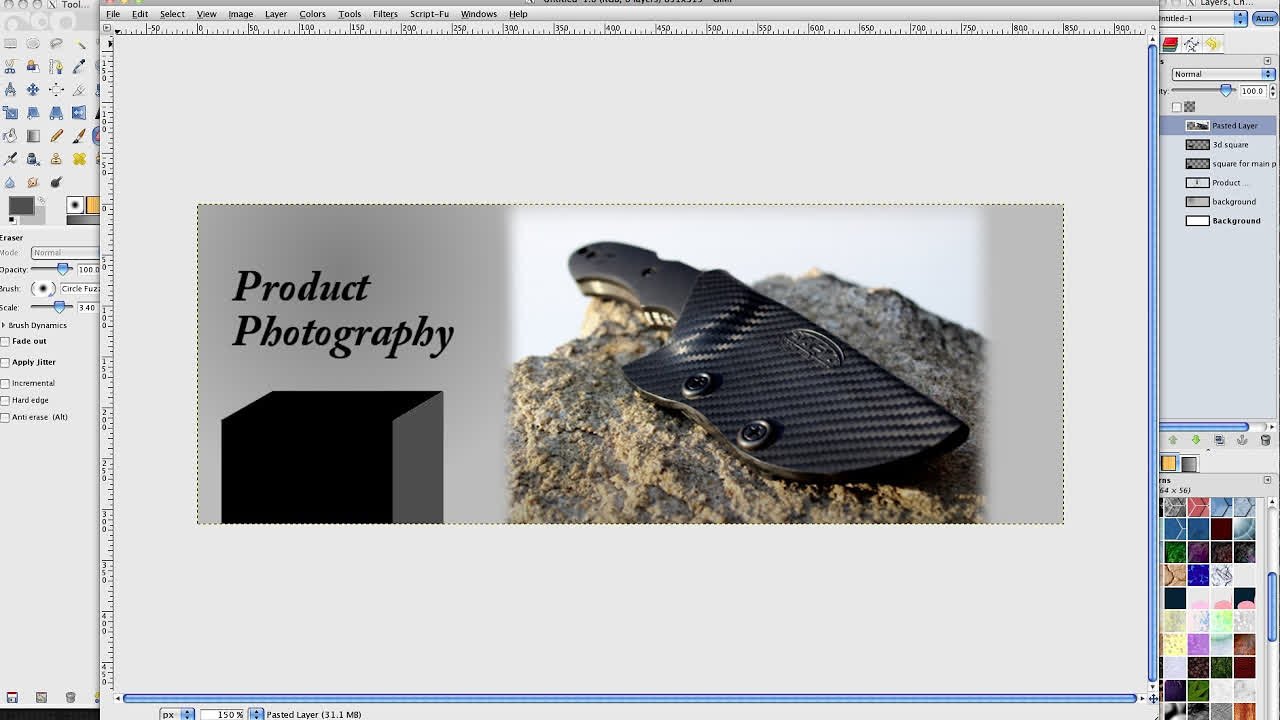The width and height of the screenshot is (1280, 720).
Task: Click the Auto button
Action: (x=1265, y=18)
